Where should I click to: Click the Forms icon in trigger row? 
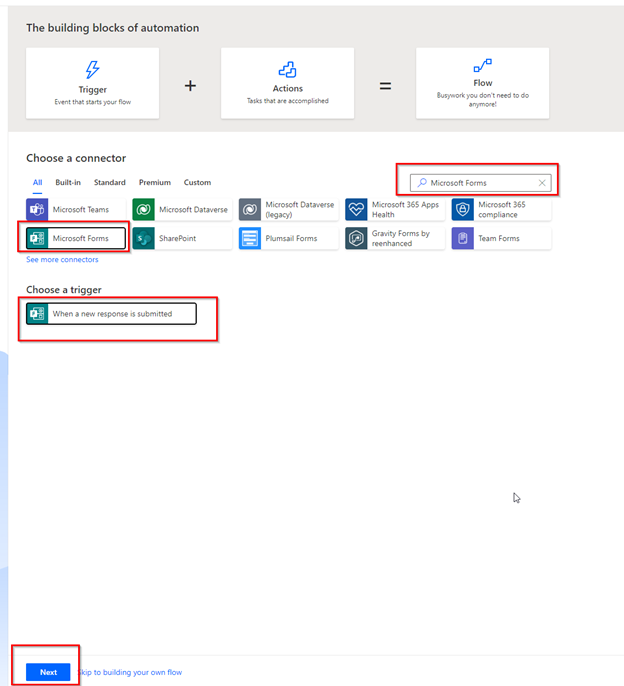tap(37, 314)
